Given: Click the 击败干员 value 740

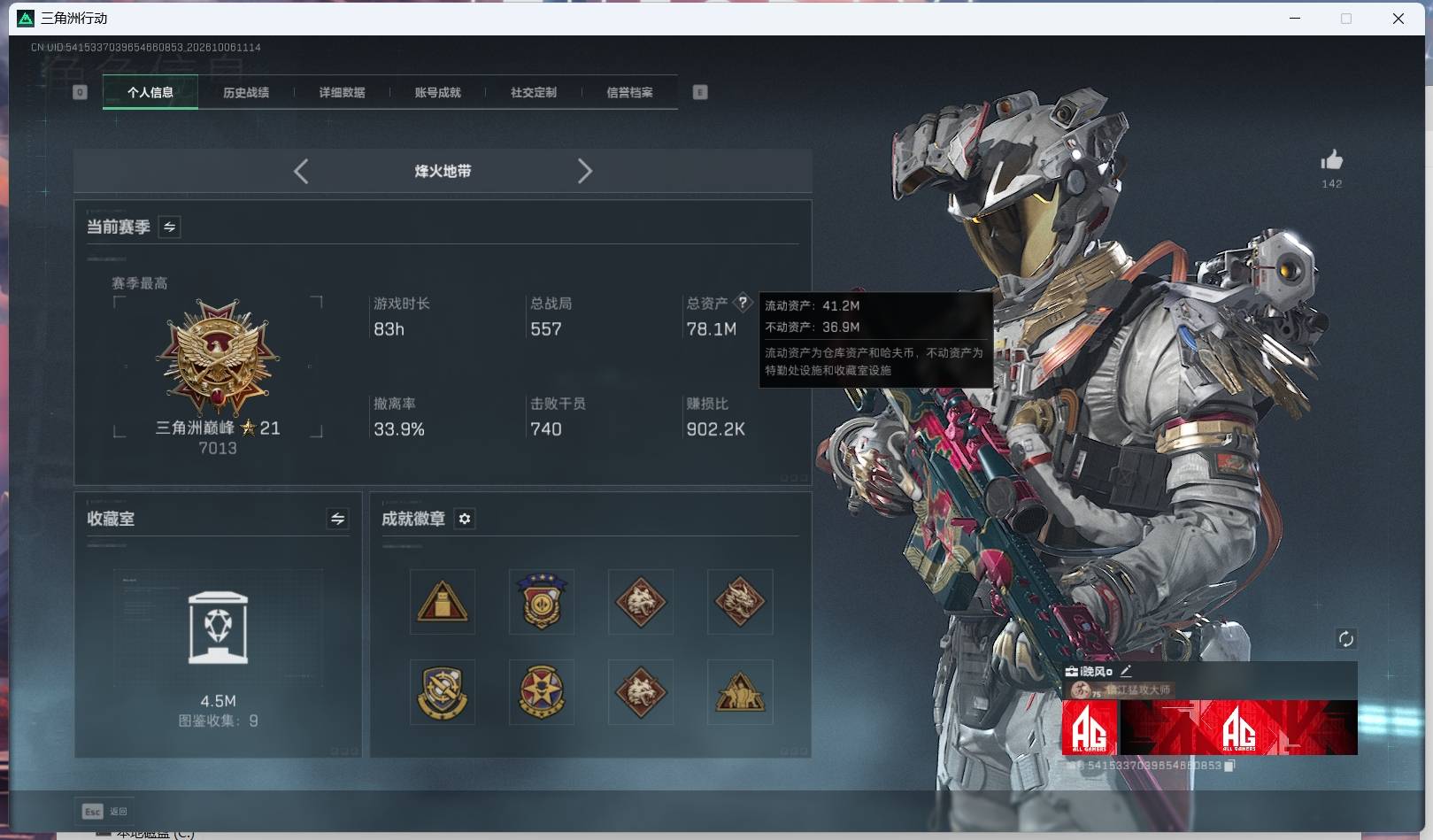Looking at the screenshot, I should [x=546, y=429].
